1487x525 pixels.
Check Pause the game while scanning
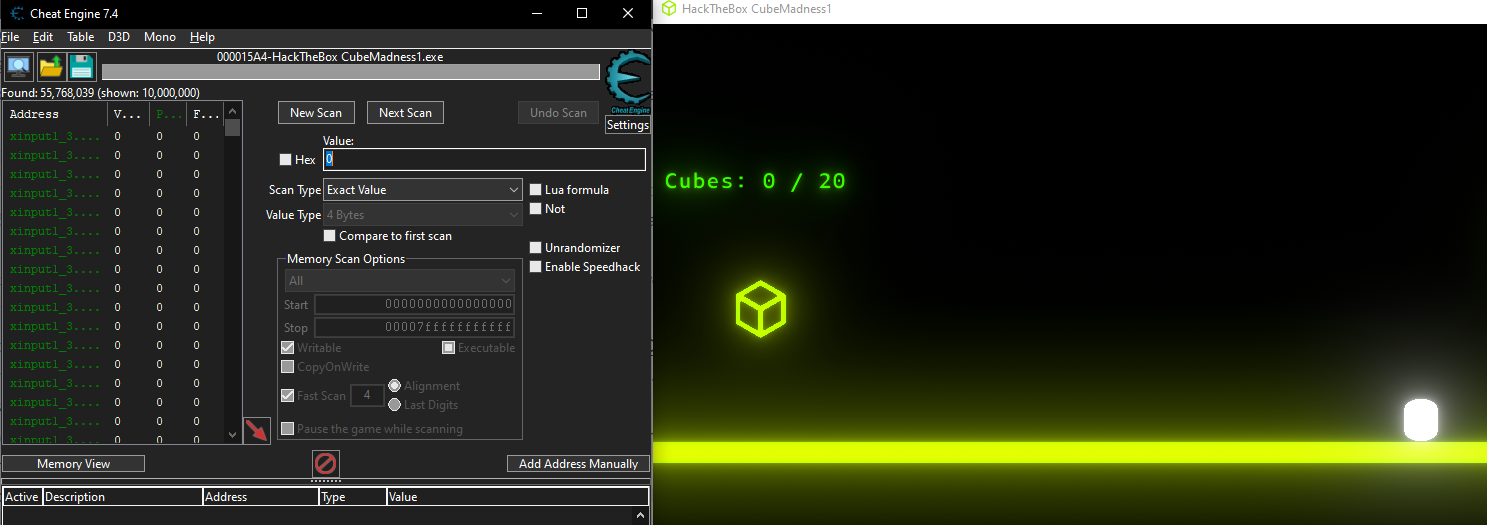(x=288, y=429)
